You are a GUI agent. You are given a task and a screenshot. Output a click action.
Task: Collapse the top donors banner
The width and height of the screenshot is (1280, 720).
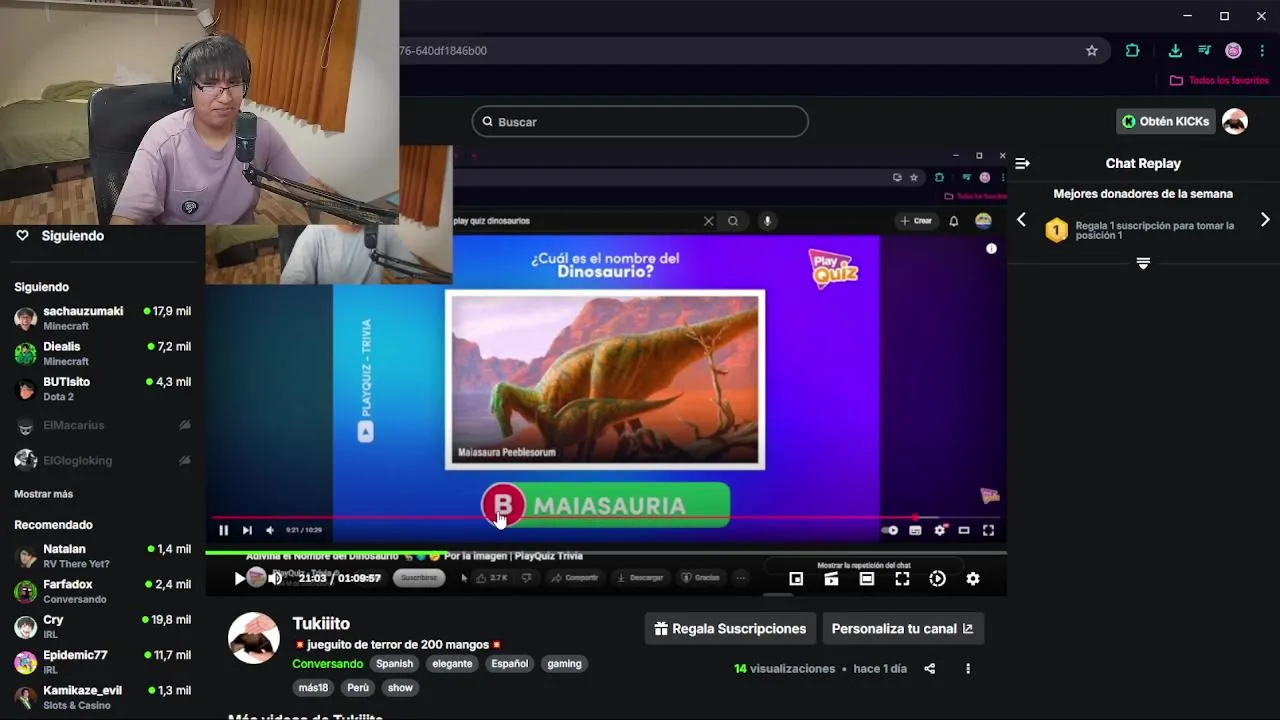point(1143,263)
